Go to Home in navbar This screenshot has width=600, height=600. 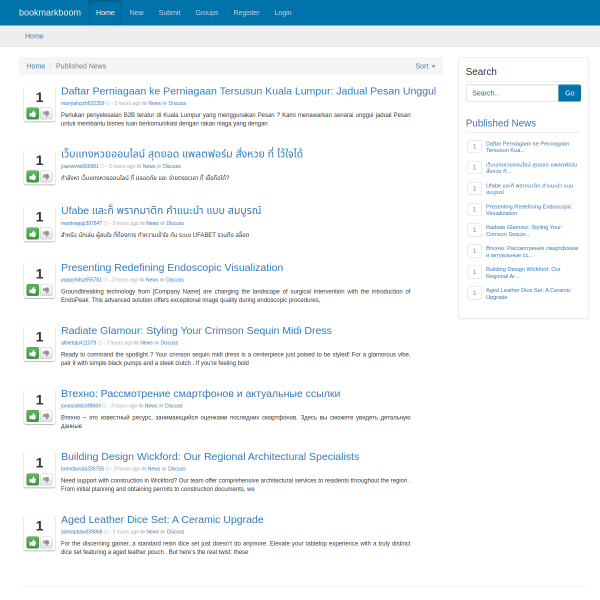[x=105, y=13]
